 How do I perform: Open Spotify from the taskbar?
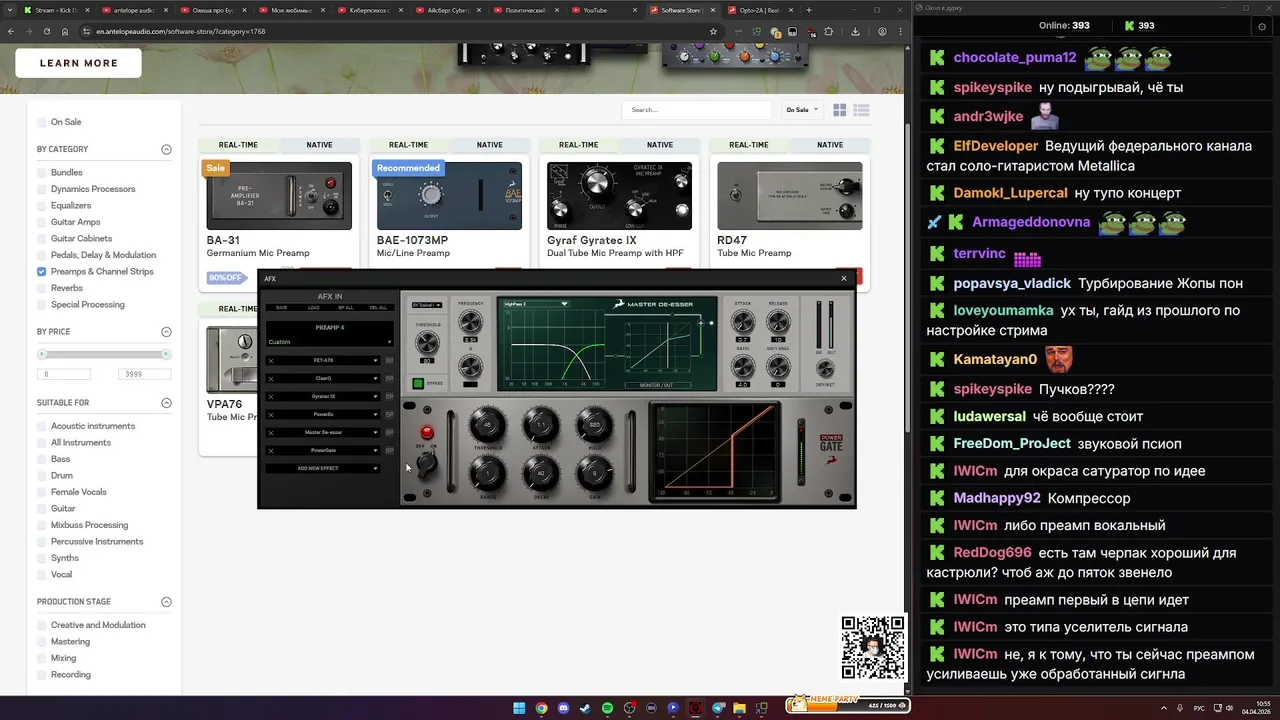pyautogui.click(x=607, y=708)
